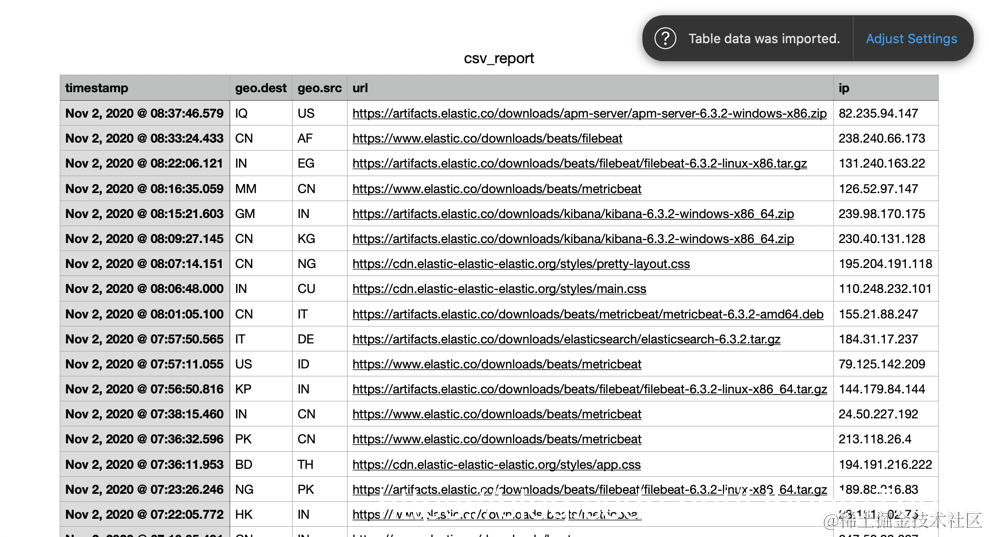Select the IP cell 155.21.88.247
This screenshot has width=989, height=537.
tap(886, 314)
